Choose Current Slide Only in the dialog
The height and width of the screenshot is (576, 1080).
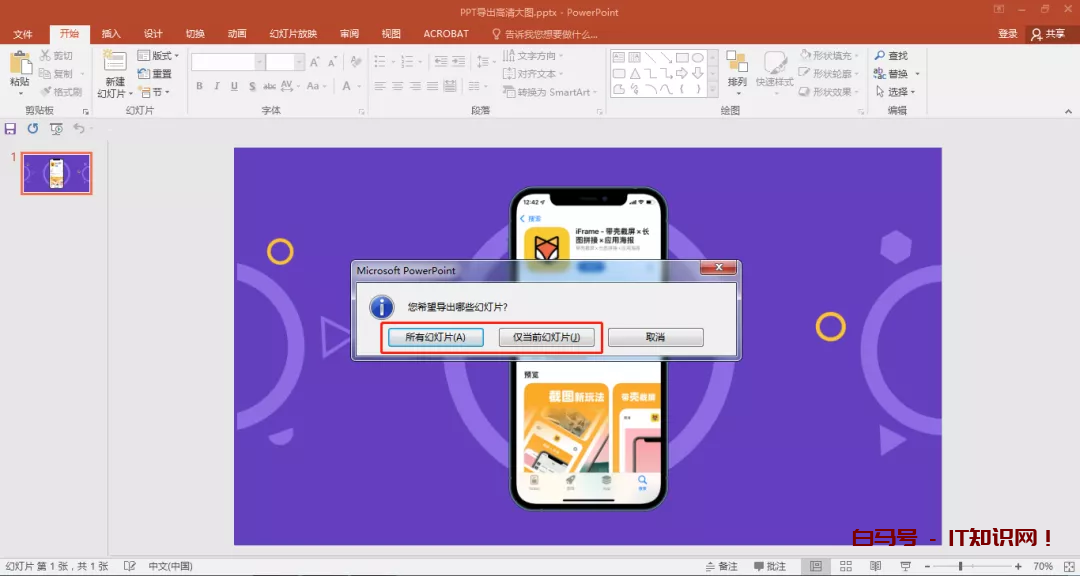coord(546,338)
